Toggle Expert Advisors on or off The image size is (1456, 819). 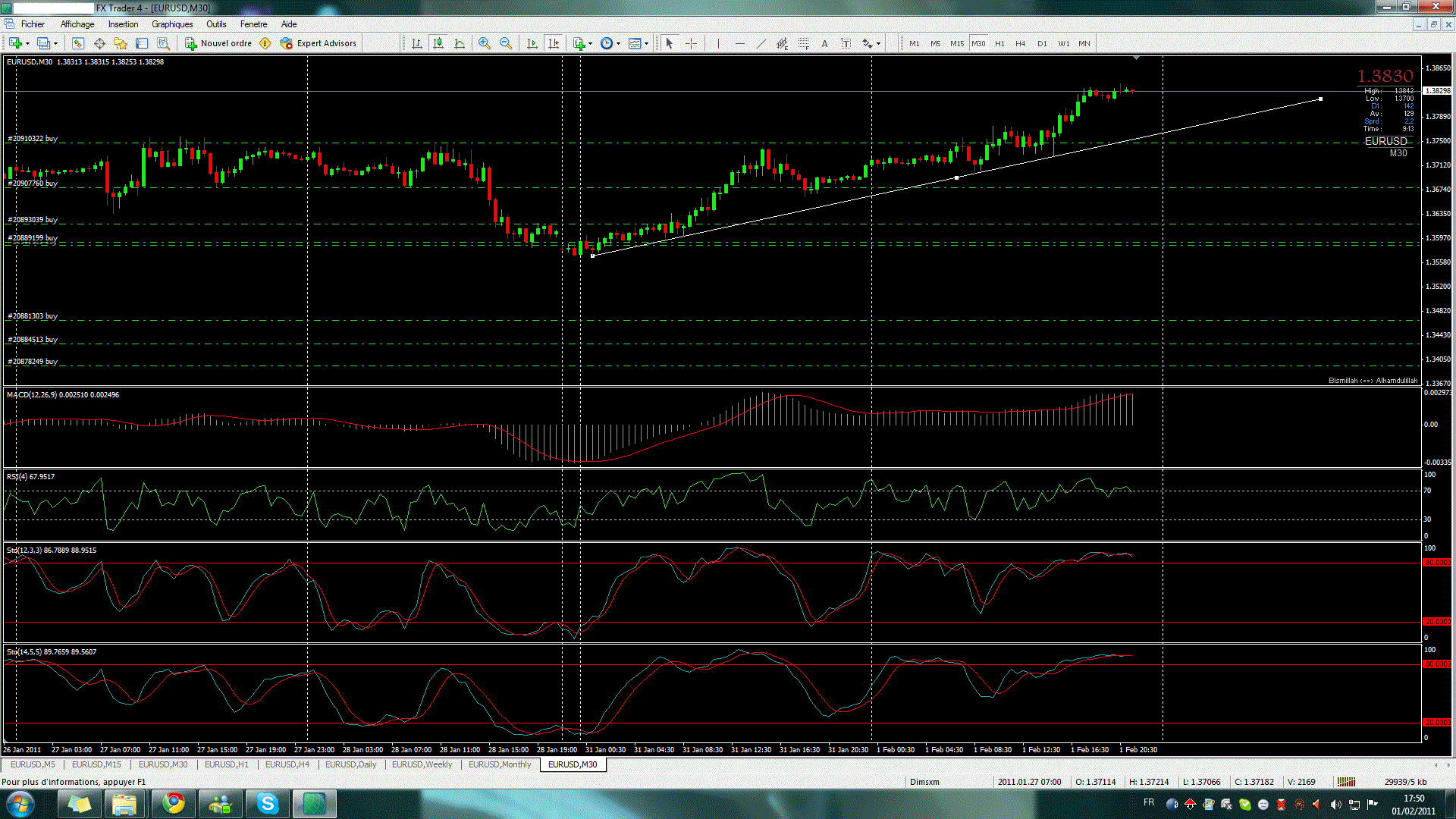[x=318, y=43]
